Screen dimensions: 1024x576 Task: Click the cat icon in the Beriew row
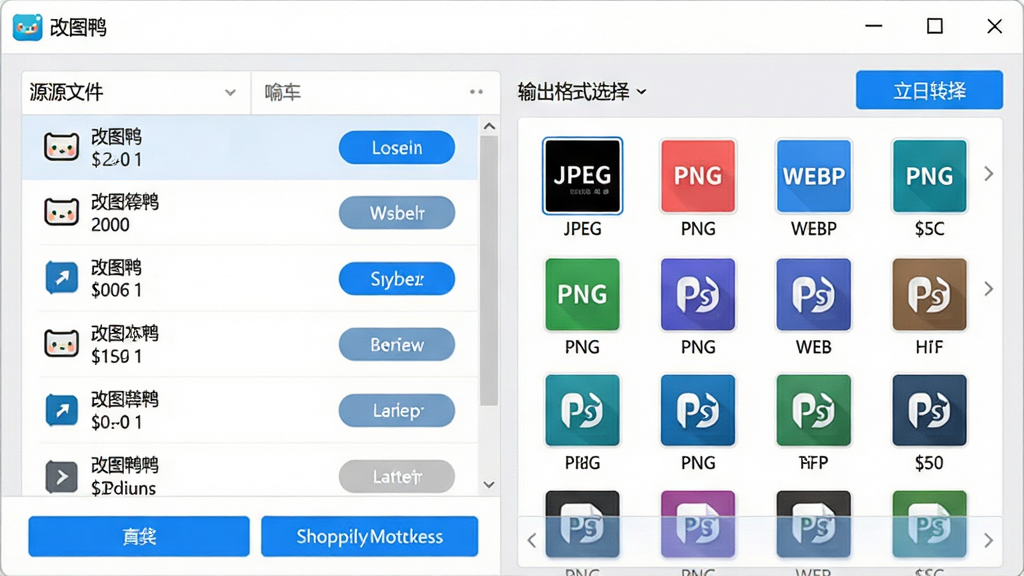click(61, 344)
